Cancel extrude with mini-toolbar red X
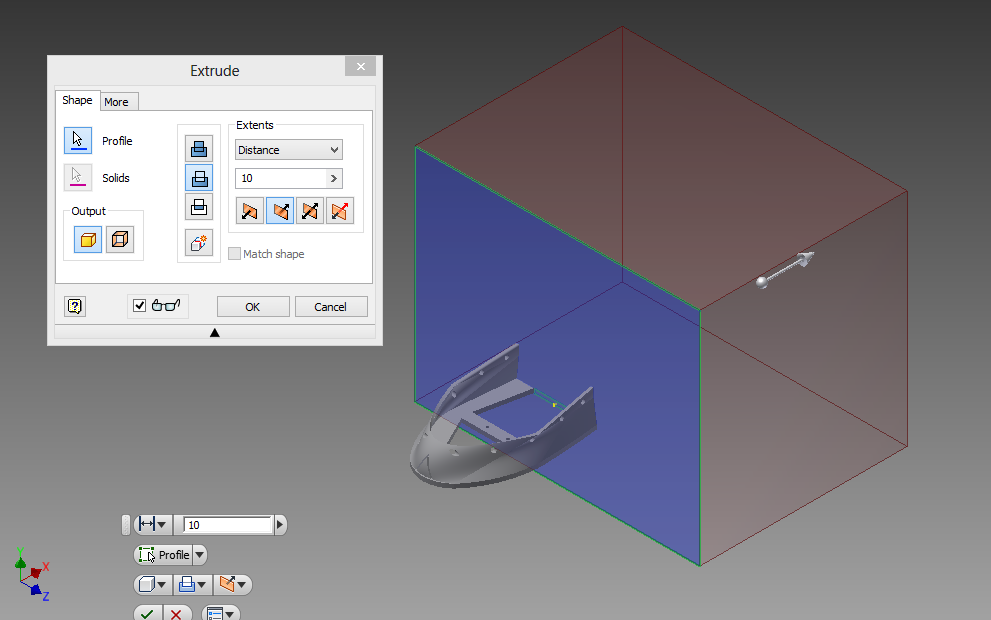Screen dimensions: 991x620 coord(176,613)
